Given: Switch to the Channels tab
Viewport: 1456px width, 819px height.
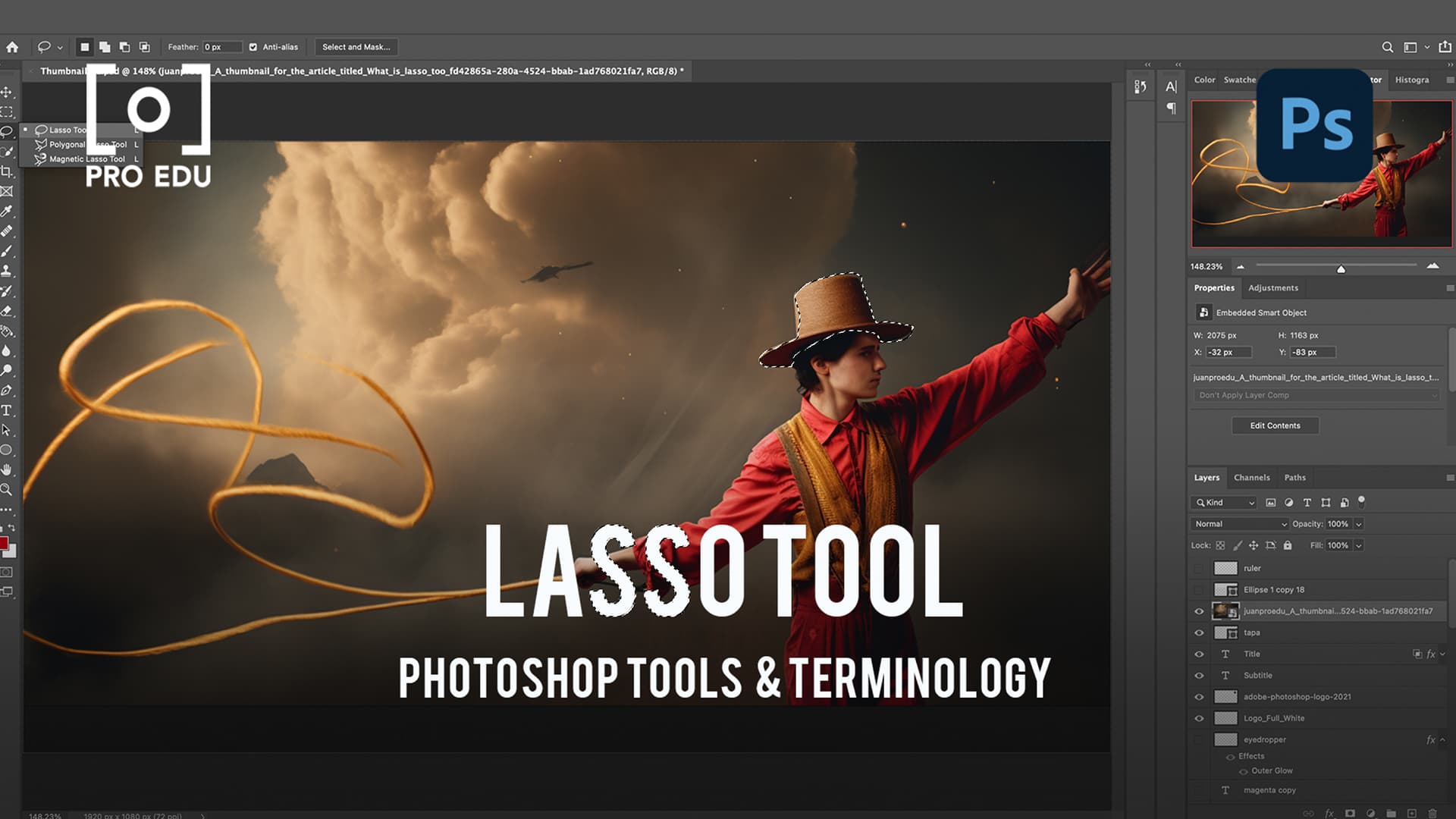Looking at the screenshot, I should click(x=1252, y=477).
